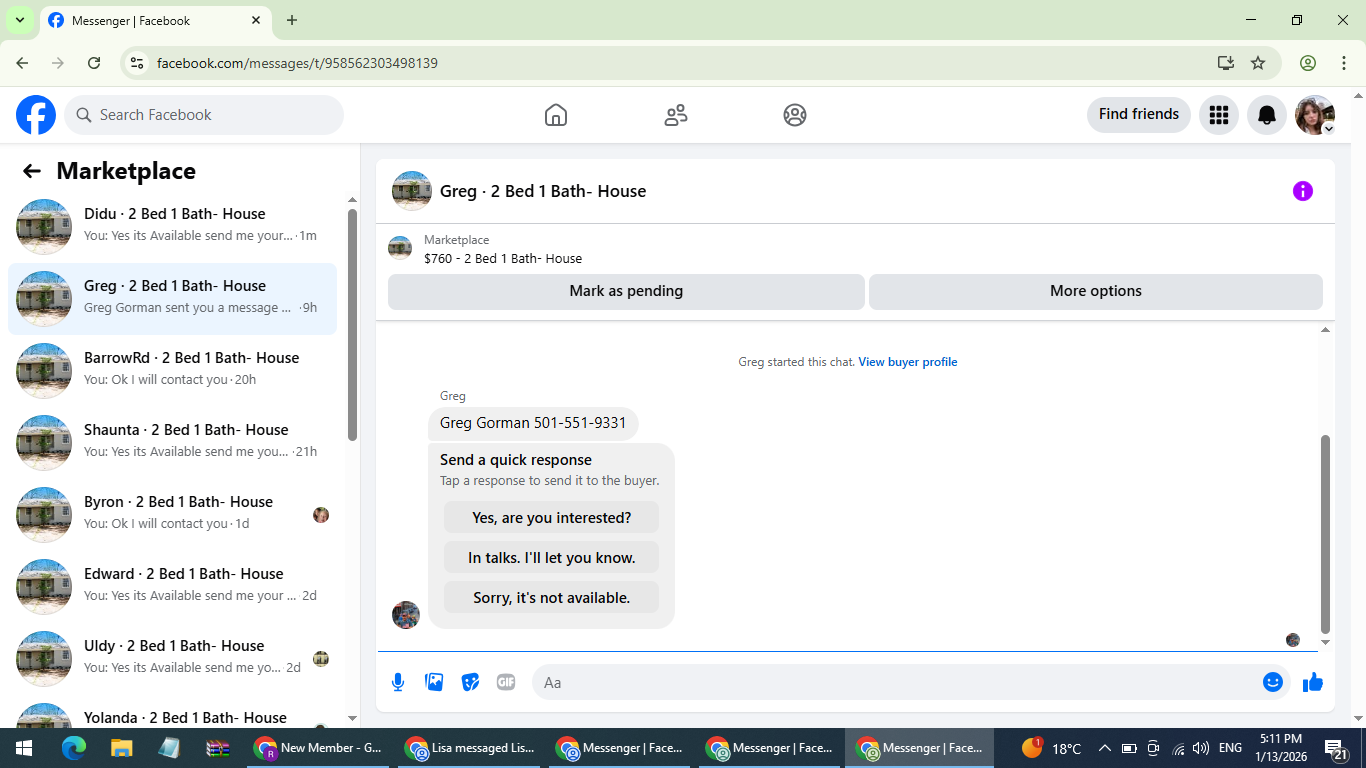Open the Friends icon in top navigation
Viewport: 1366px width, 768px height.
(676, 115)
